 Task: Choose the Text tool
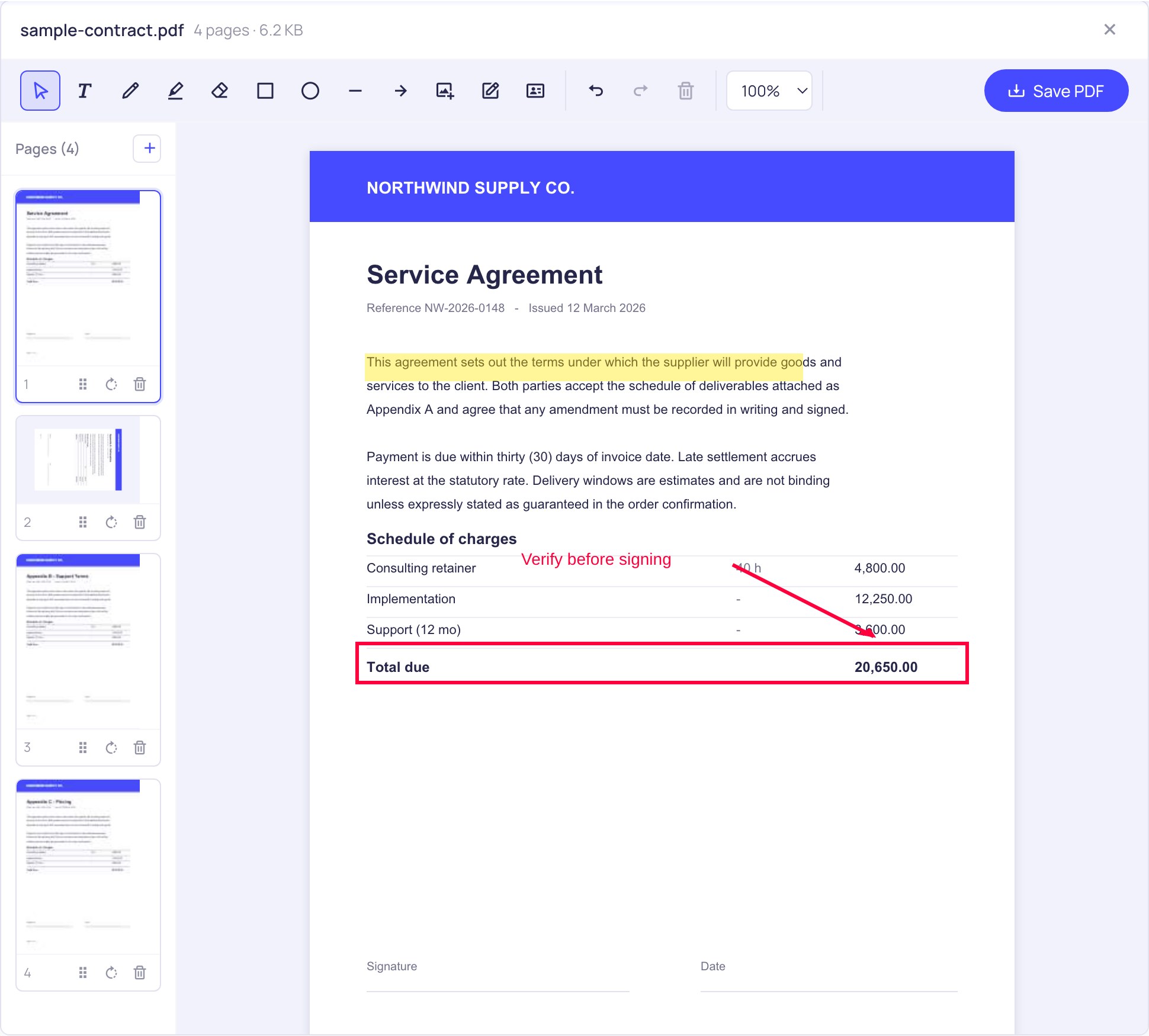coord(85,91)
